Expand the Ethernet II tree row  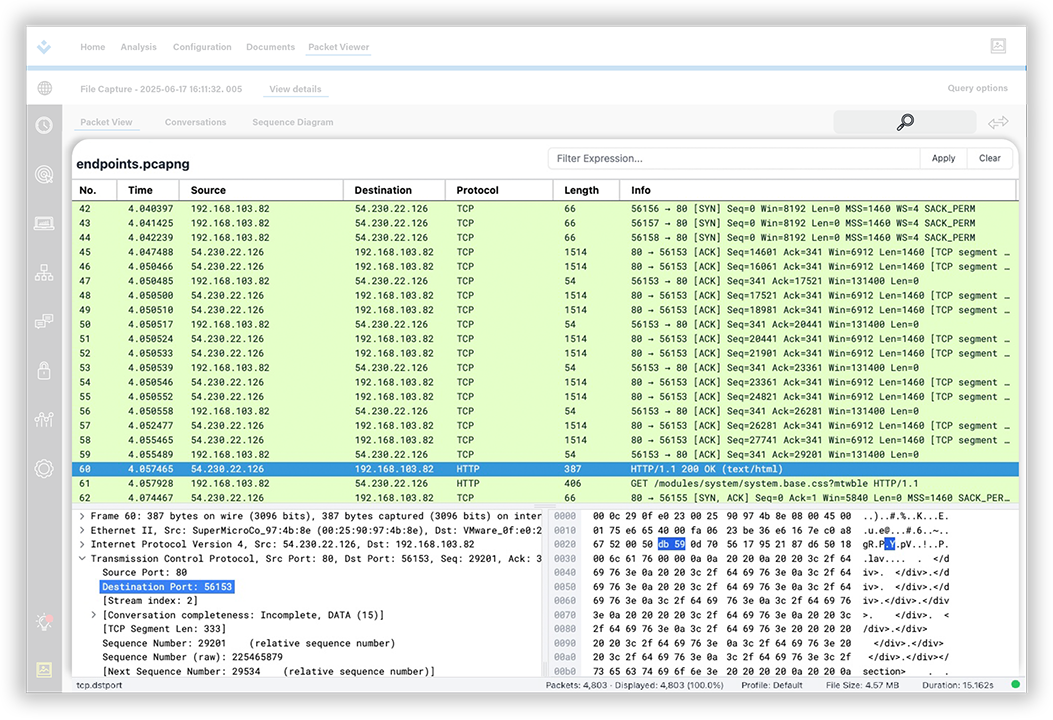point(82,530)
